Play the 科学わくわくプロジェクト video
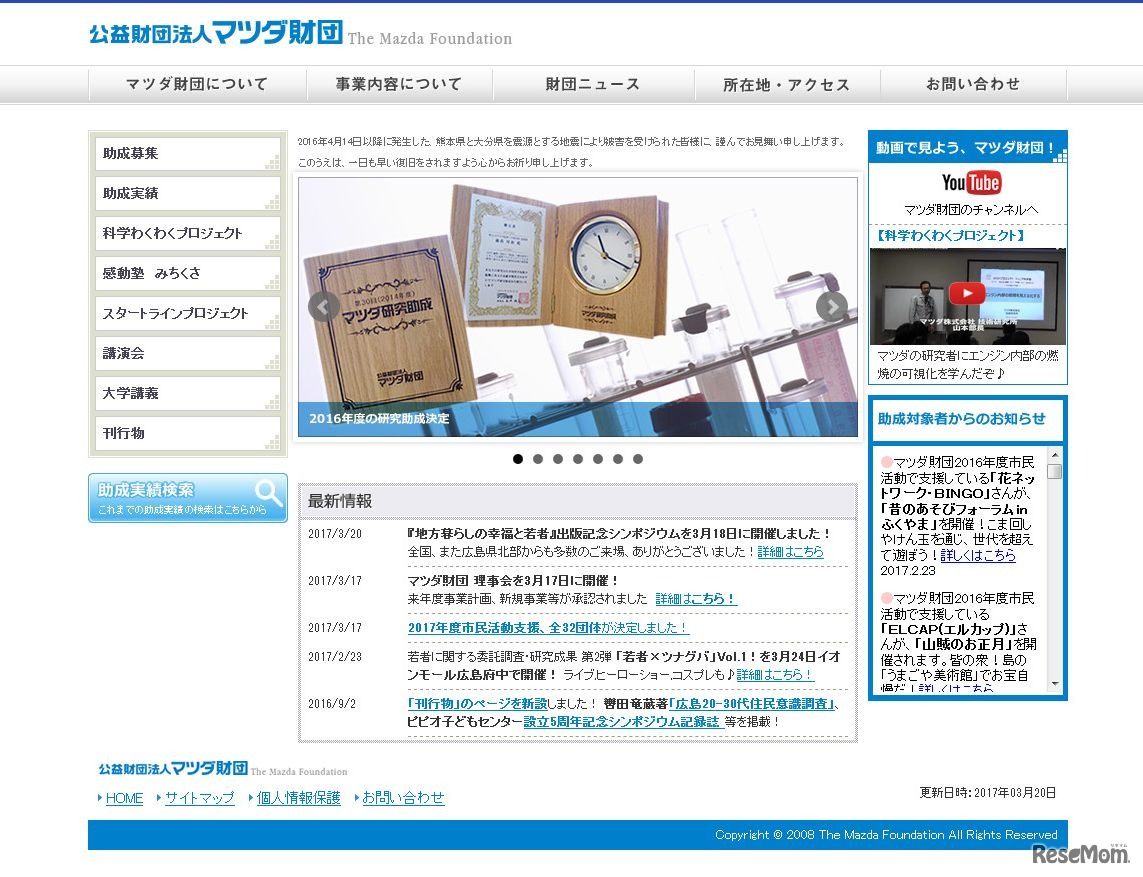1143x877 pixels. 966,293
